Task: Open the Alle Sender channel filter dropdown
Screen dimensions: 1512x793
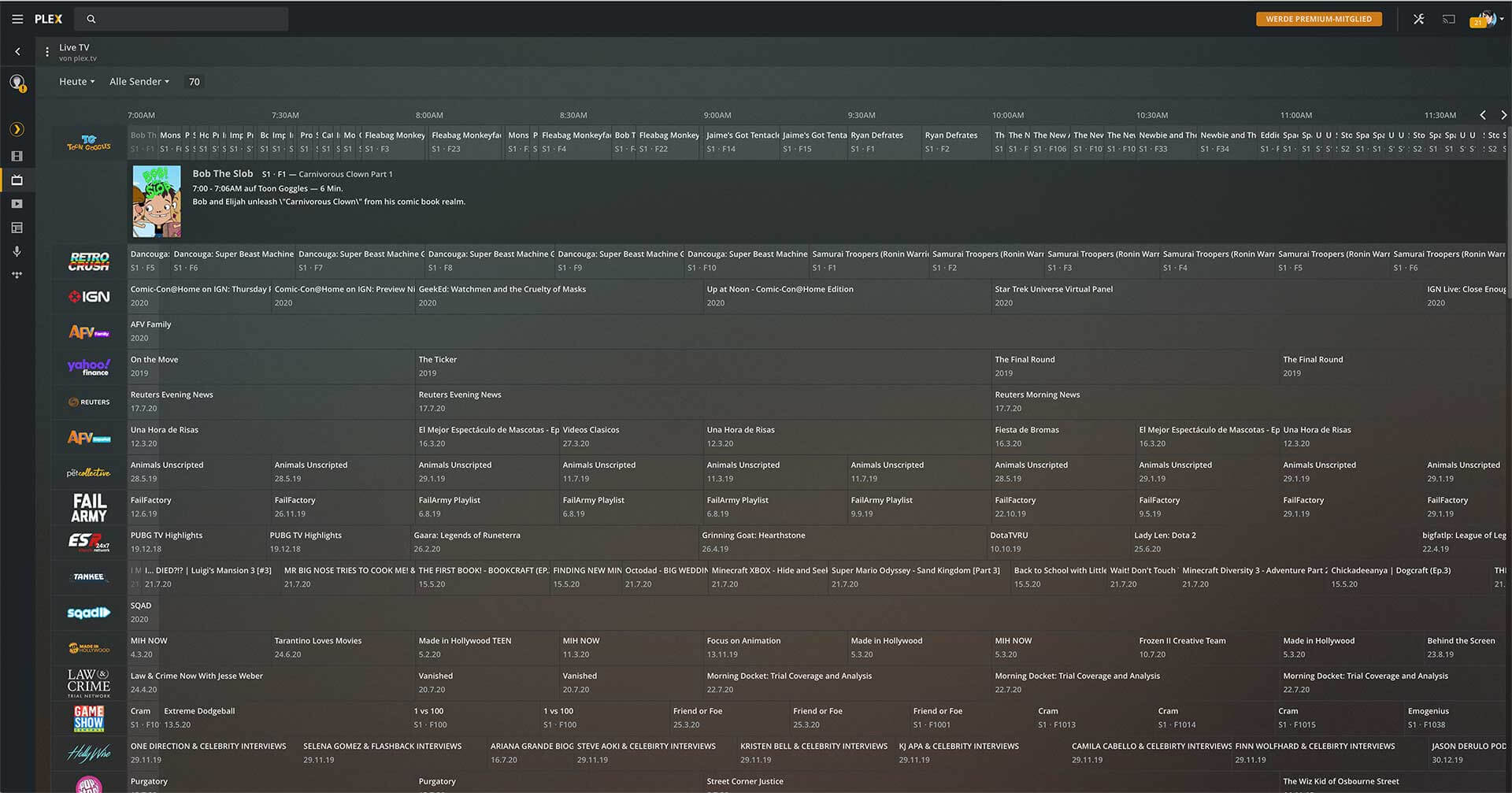Action: pos(139,82)
